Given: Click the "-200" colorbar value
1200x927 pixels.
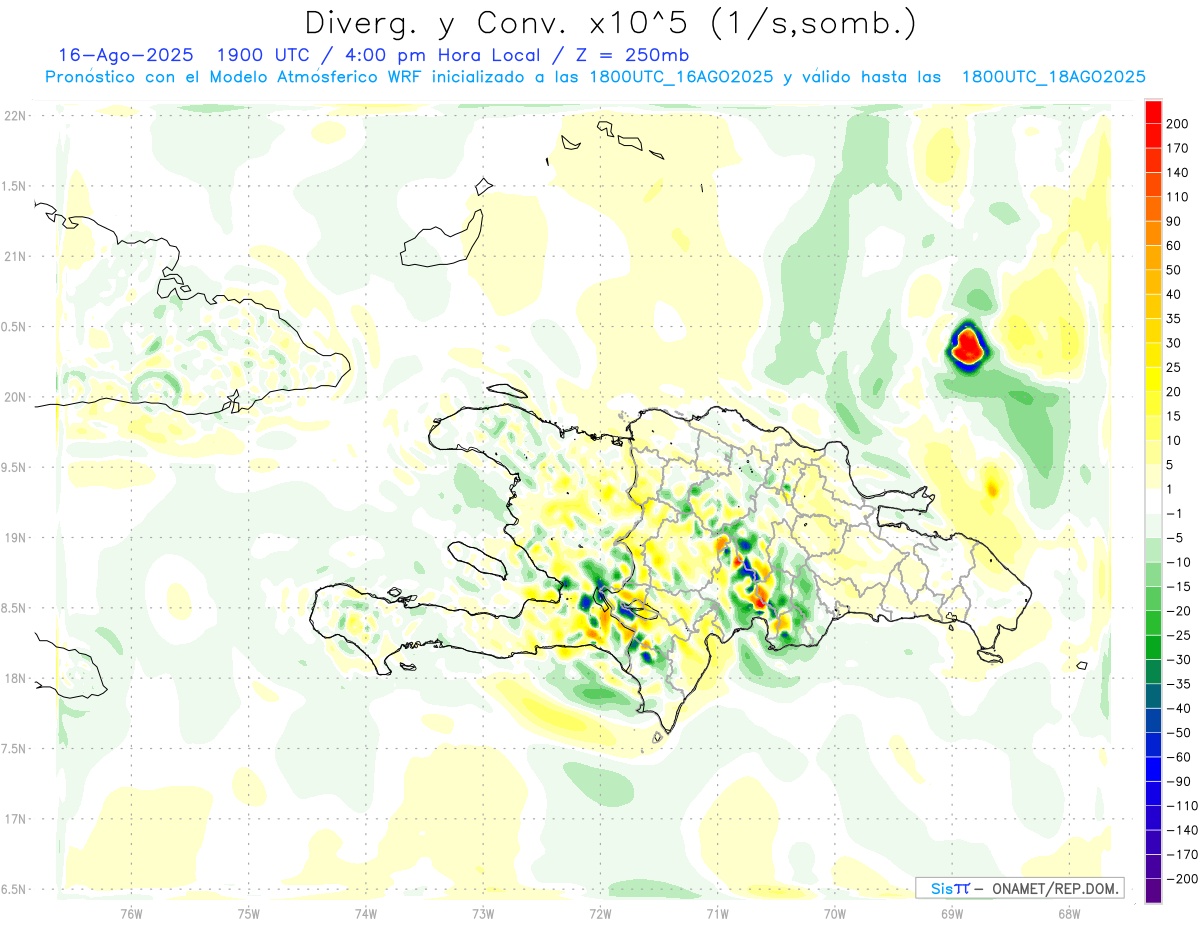Looking at the screenshot, I should (1182, 879).
